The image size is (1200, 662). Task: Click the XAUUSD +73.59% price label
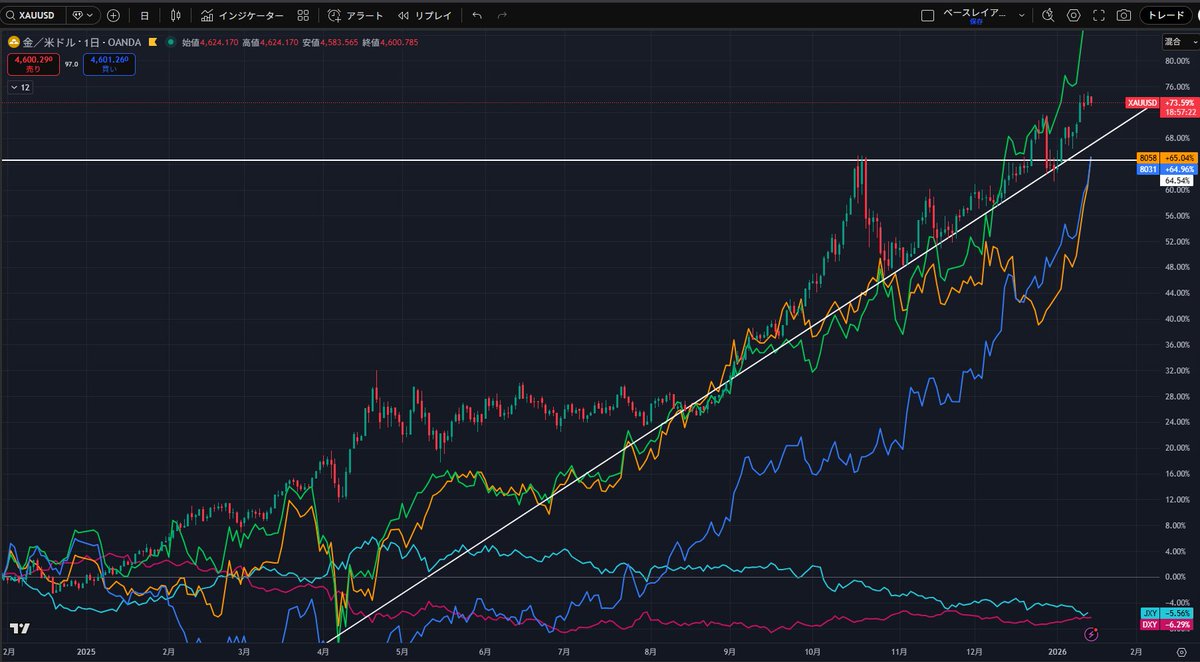point(1161,103)
